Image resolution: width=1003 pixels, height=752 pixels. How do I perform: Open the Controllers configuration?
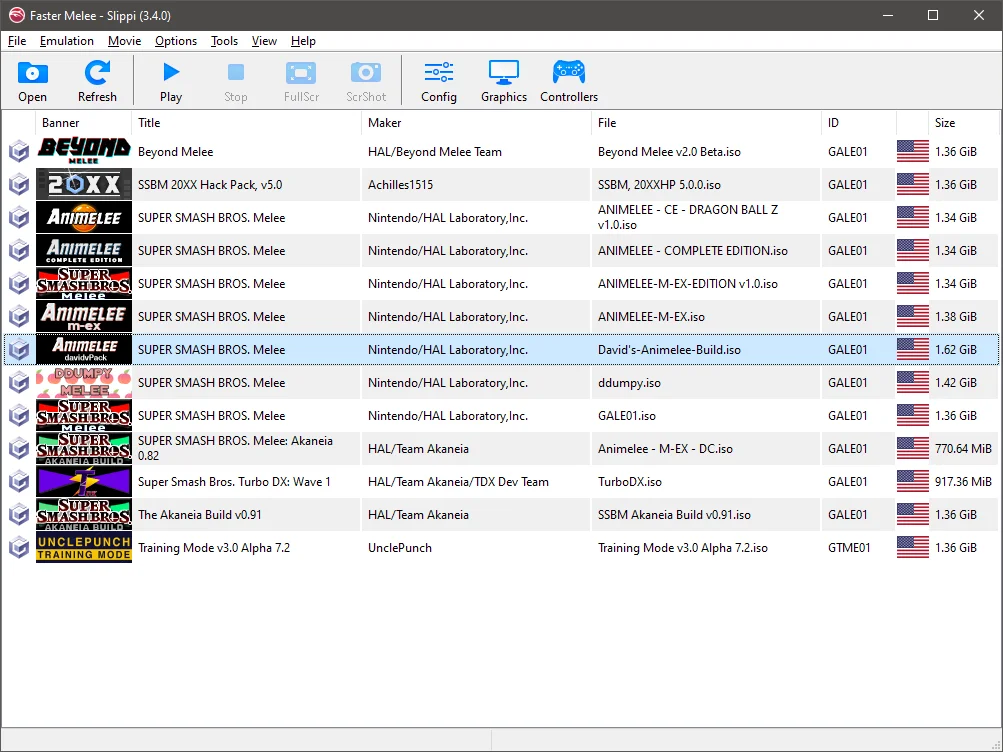568,80
